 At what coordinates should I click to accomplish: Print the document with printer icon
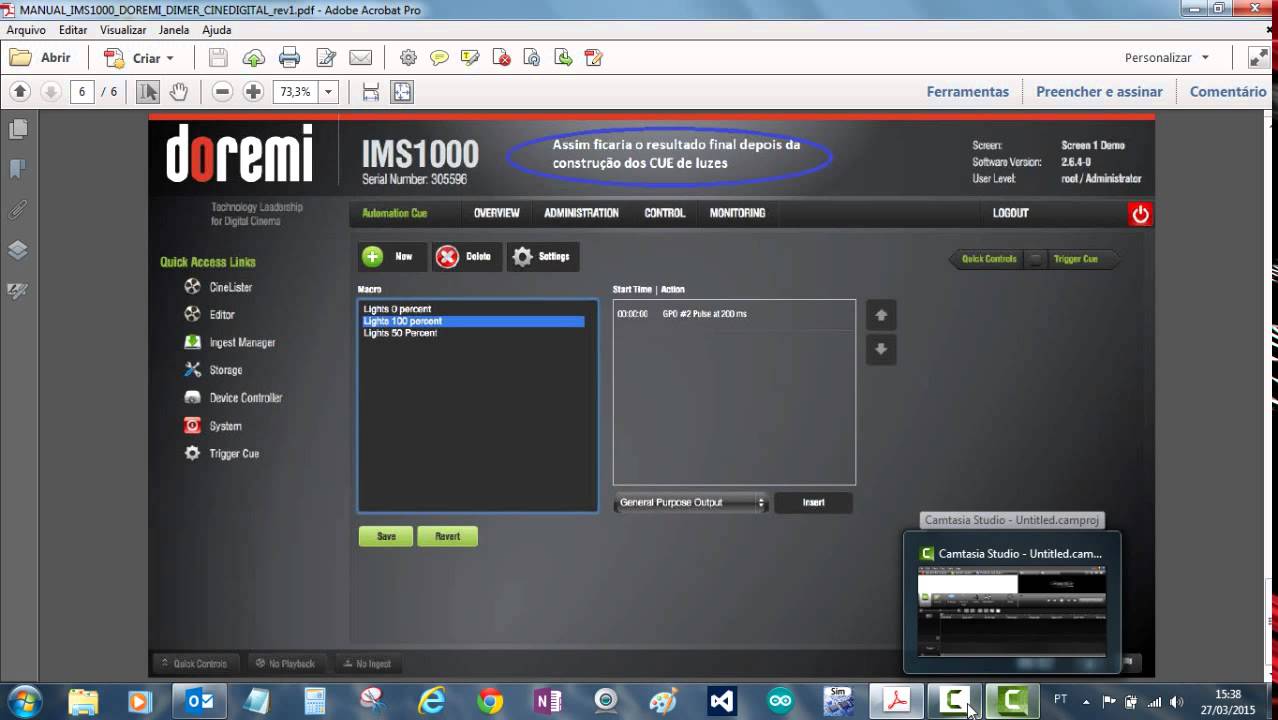[x=290, y=58]
